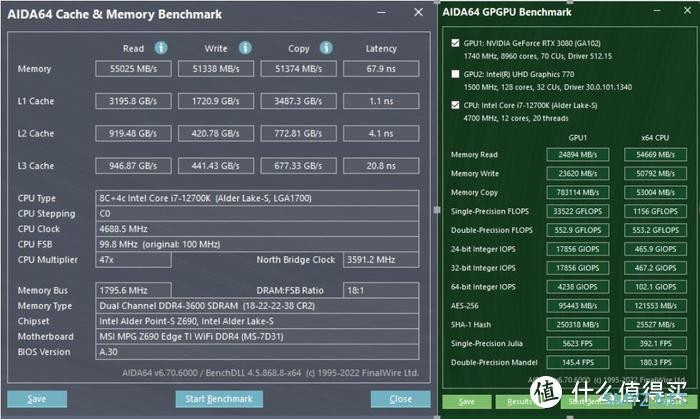700x419 pixels.
Task: Click CPU Type field 8C+4c Intel Core i7-12700K
Action: pyautogui.click(x=257, y=198)
